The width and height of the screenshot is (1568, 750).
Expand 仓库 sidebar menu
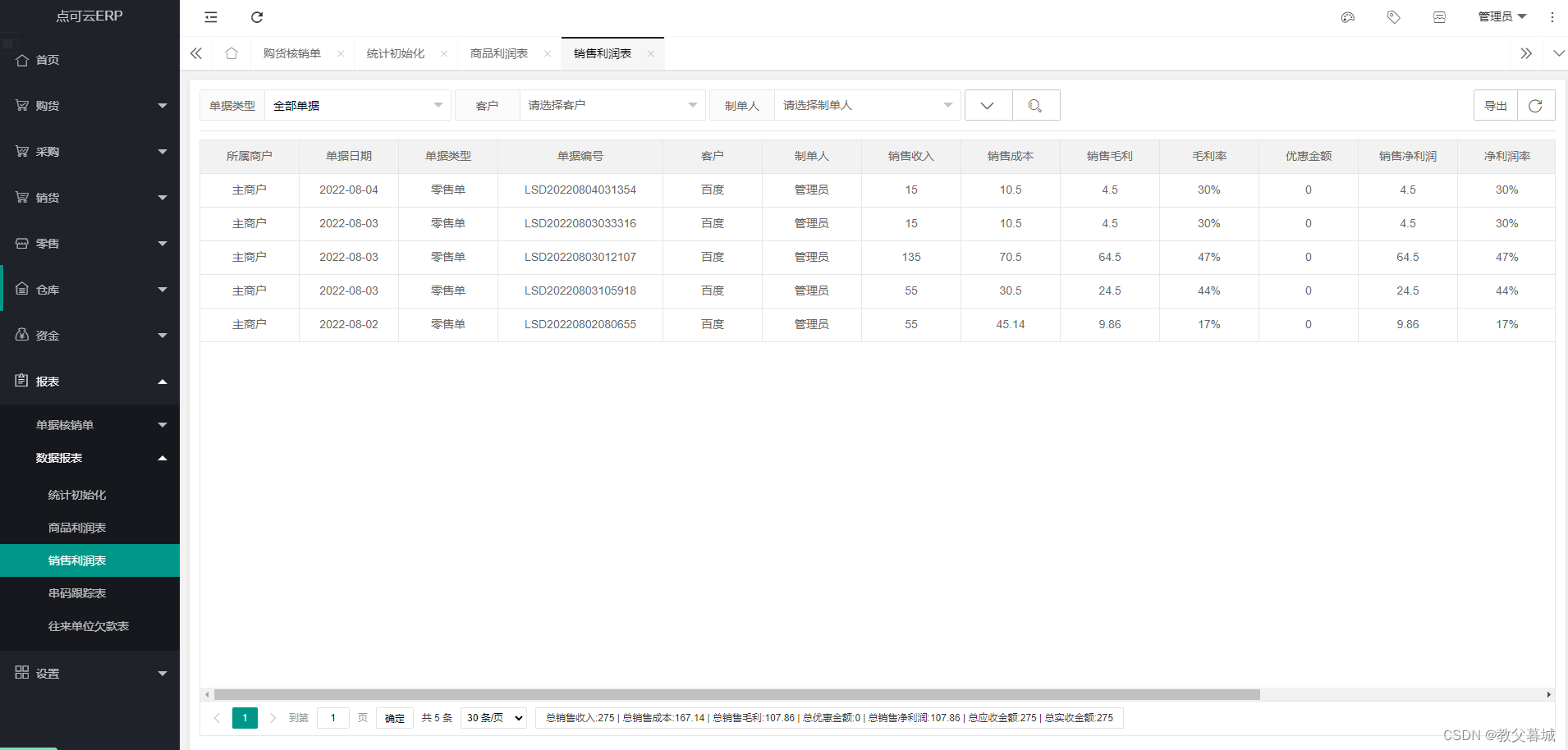[x=89, y=290]
